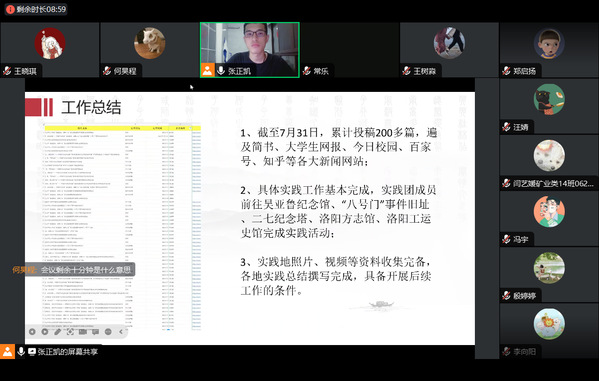Toggle 何昊程's muted microphone icon

[107, 71]
